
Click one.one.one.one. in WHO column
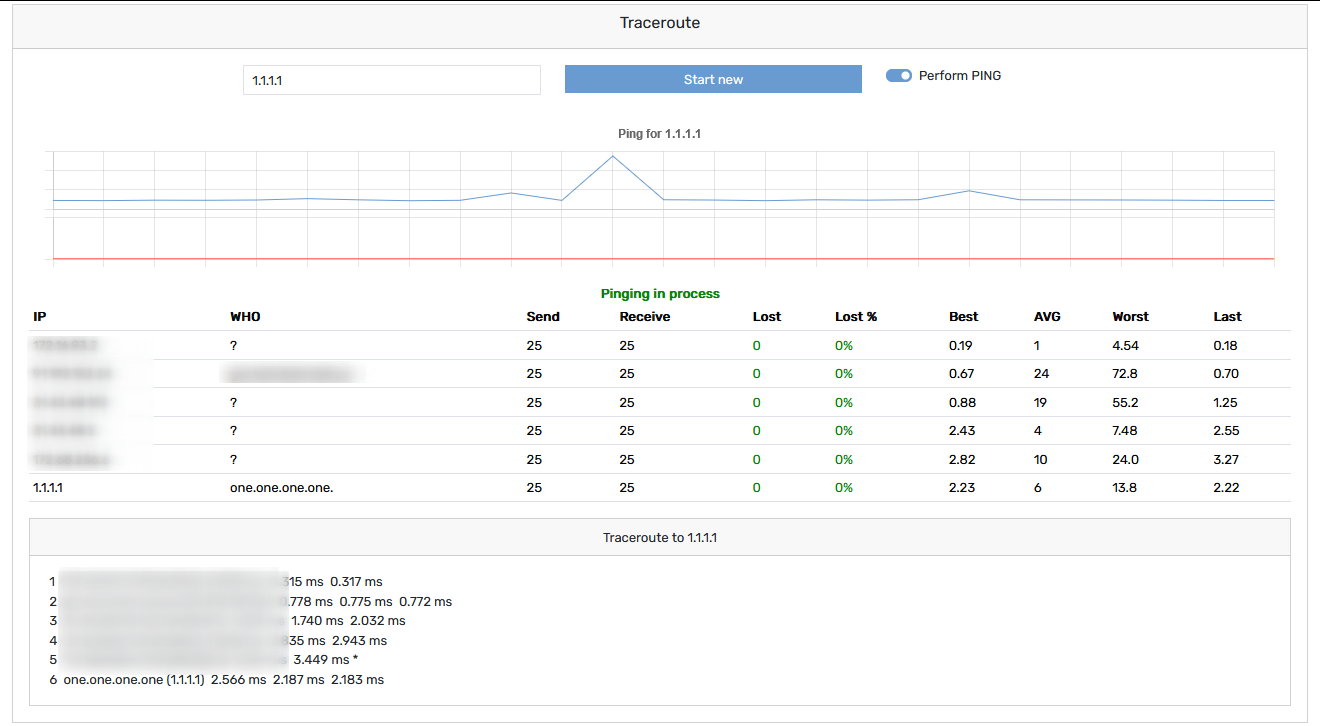(x=282, y=488)
